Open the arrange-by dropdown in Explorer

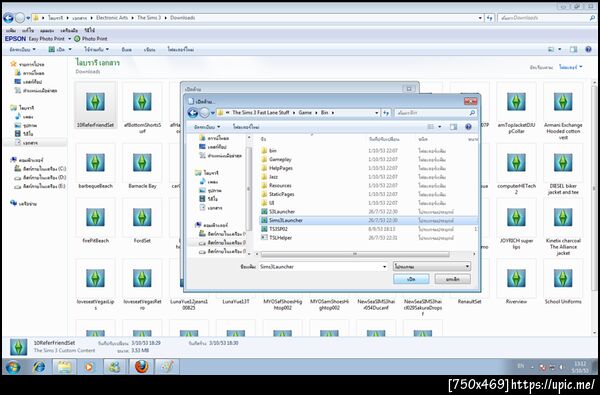pyautogui.click(x=571, y=67)
